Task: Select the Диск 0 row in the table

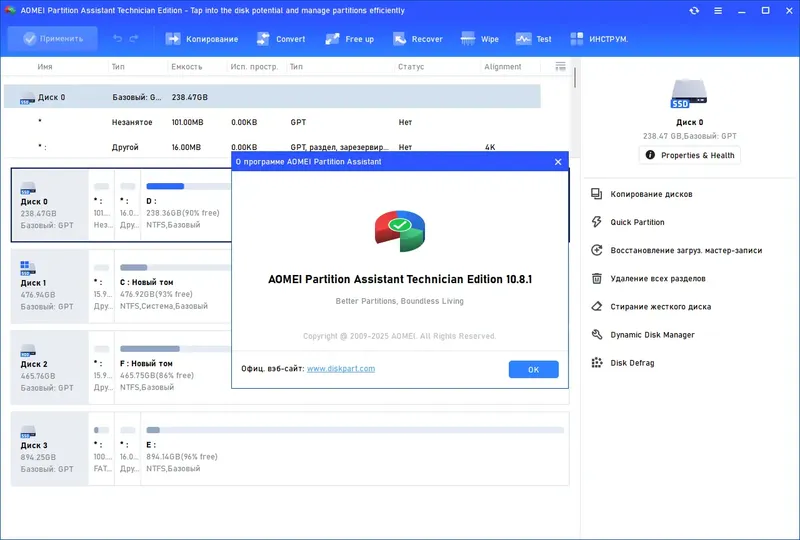Action: coord(272,96)
